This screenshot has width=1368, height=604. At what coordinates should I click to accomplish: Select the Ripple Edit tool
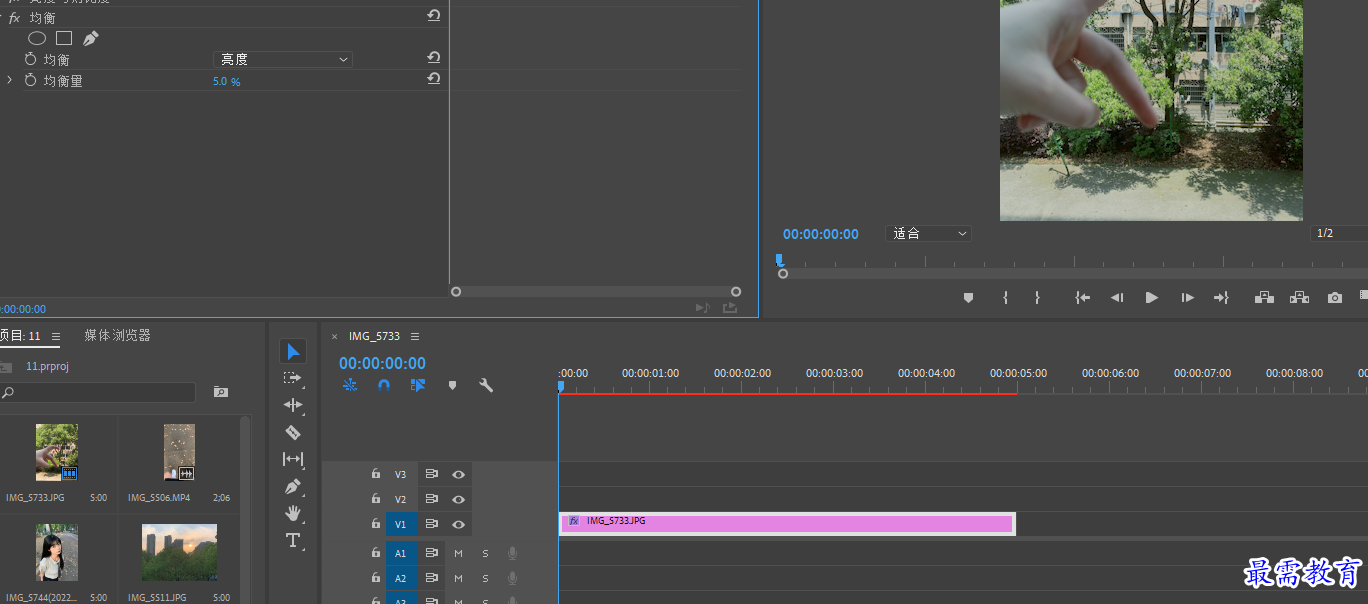[x=293, y=405]
